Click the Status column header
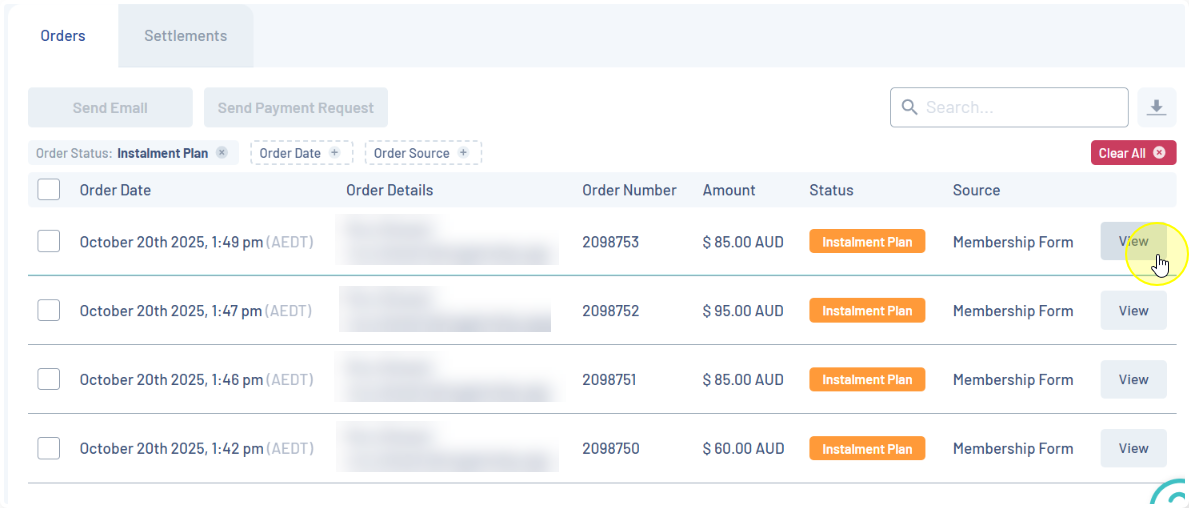This screenshot has height=508, width=1189. click(831, 190)
